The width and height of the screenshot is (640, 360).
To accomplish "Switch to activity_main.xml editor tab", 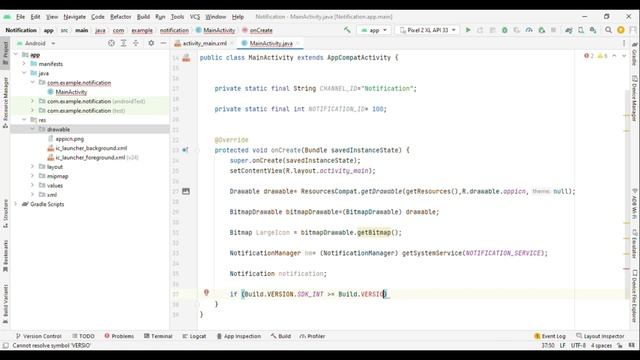I will [x=204, y=43].
